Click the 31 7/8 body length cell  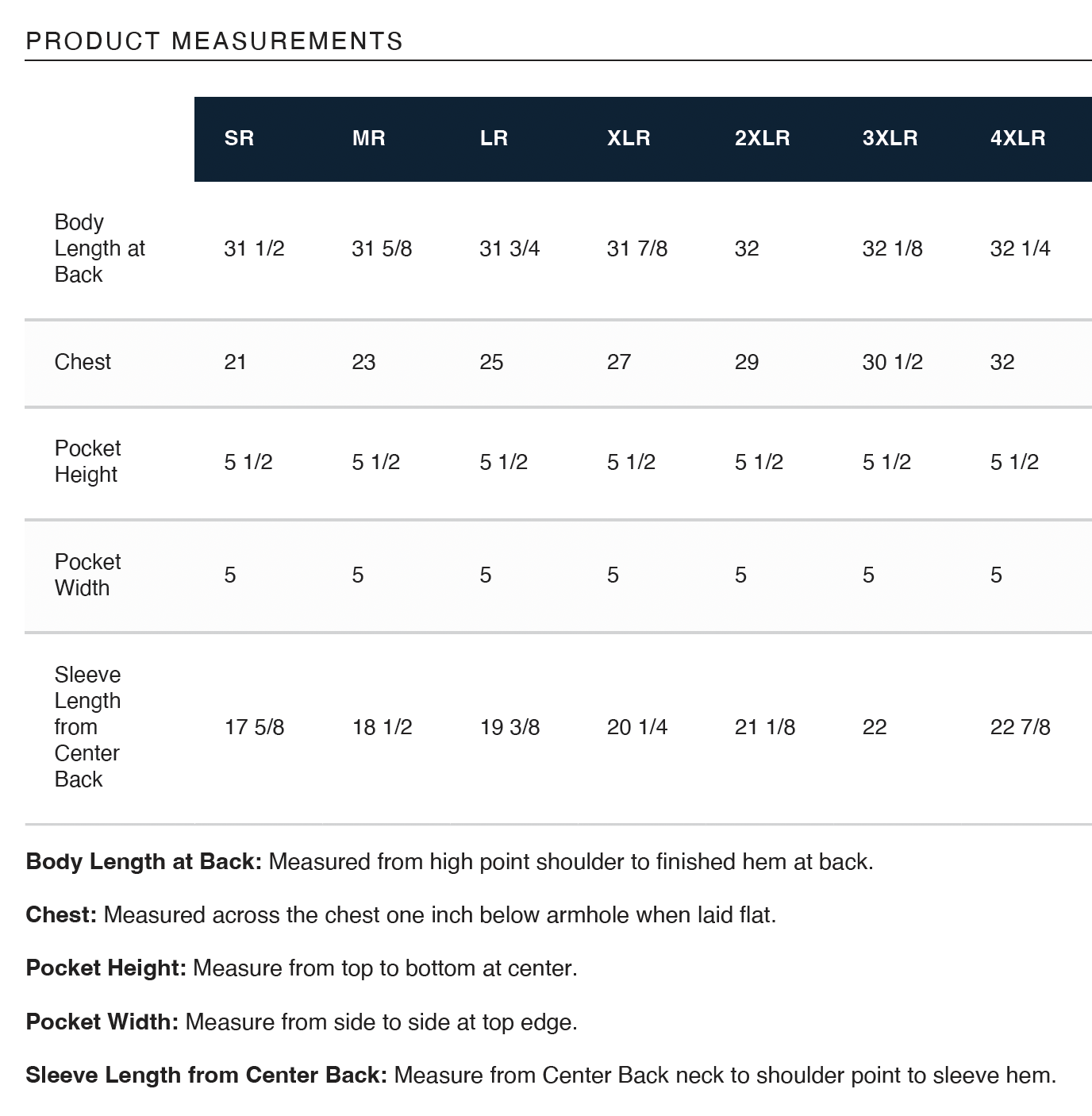point(636,248)
